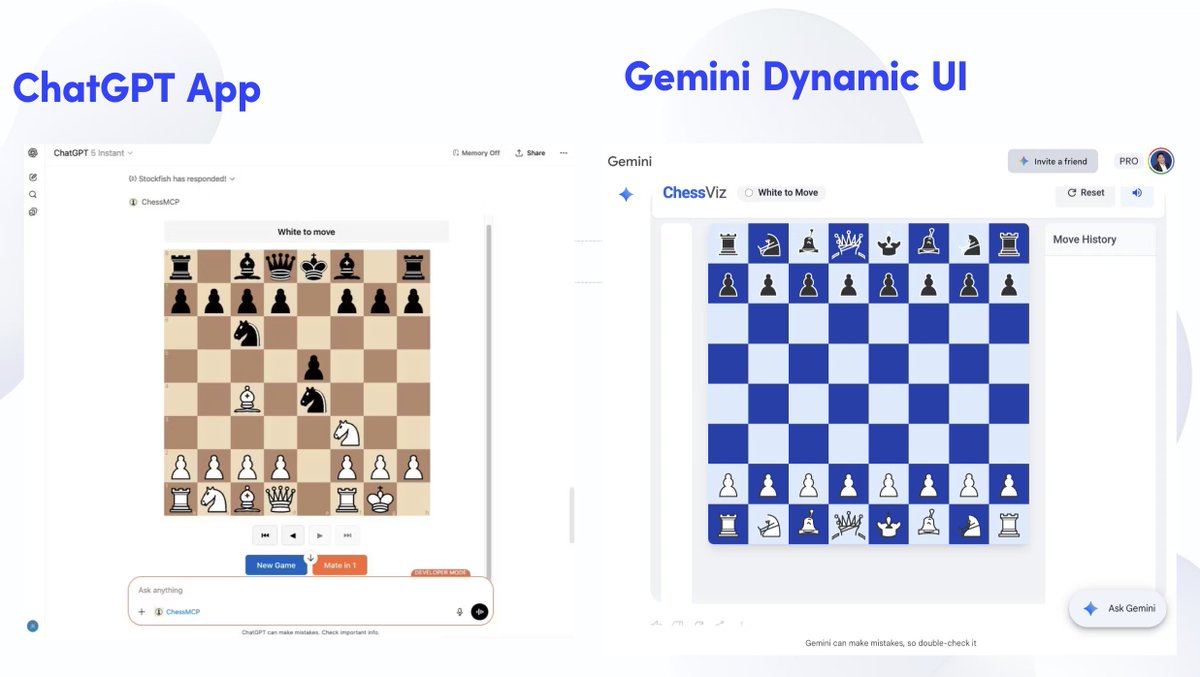Viewport: 1200px width, 677px height.
Task: Select the white a1 rook on ChessViz
Action: tap(728, 525)
